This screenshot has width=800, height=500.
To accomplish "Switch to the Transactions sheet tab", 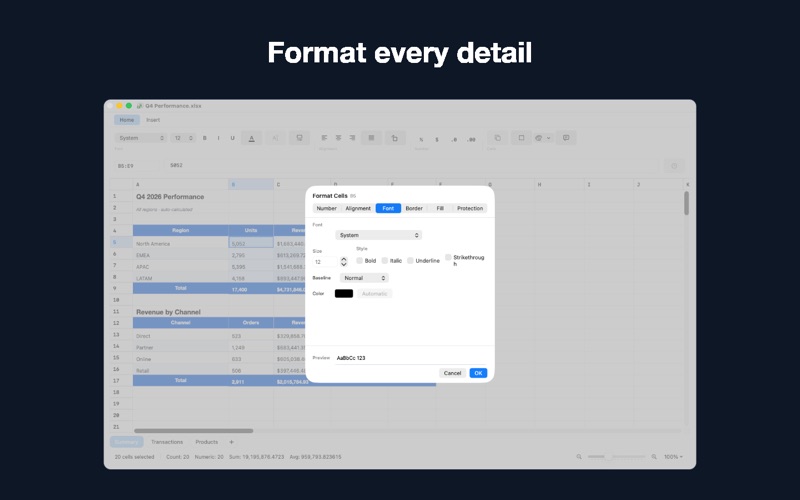I will click(x=167, y=442).
